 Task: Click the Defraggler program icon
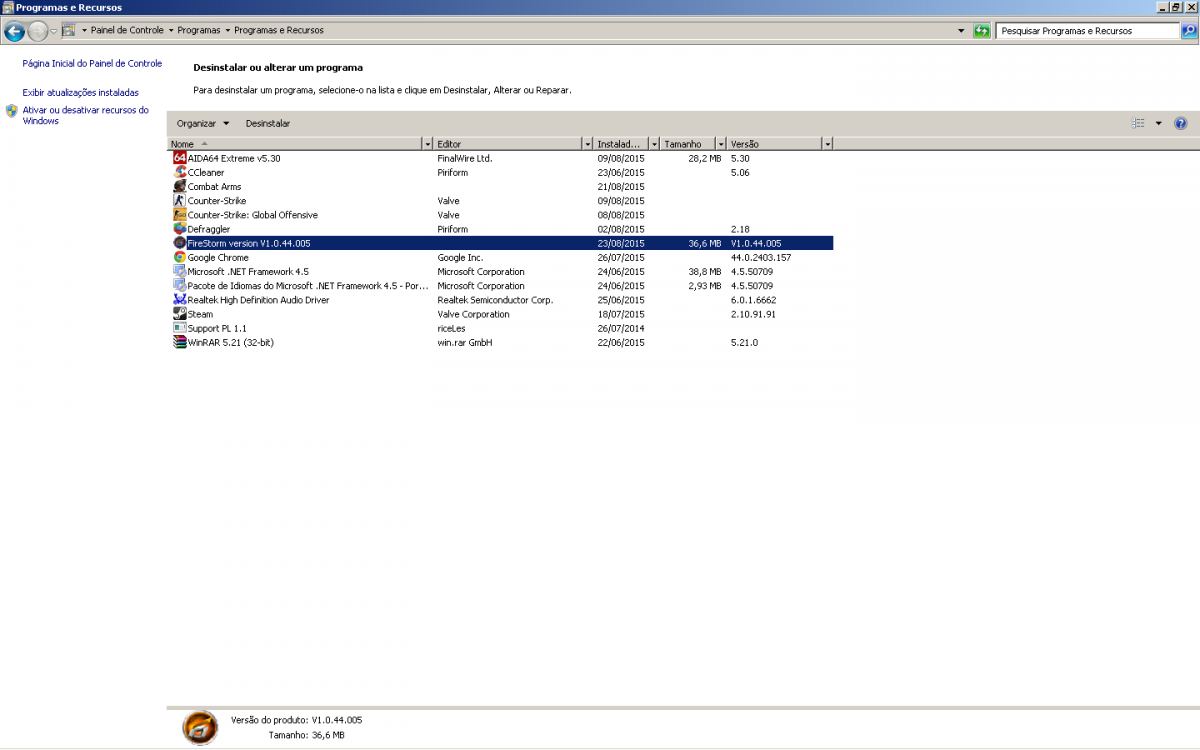180,229
